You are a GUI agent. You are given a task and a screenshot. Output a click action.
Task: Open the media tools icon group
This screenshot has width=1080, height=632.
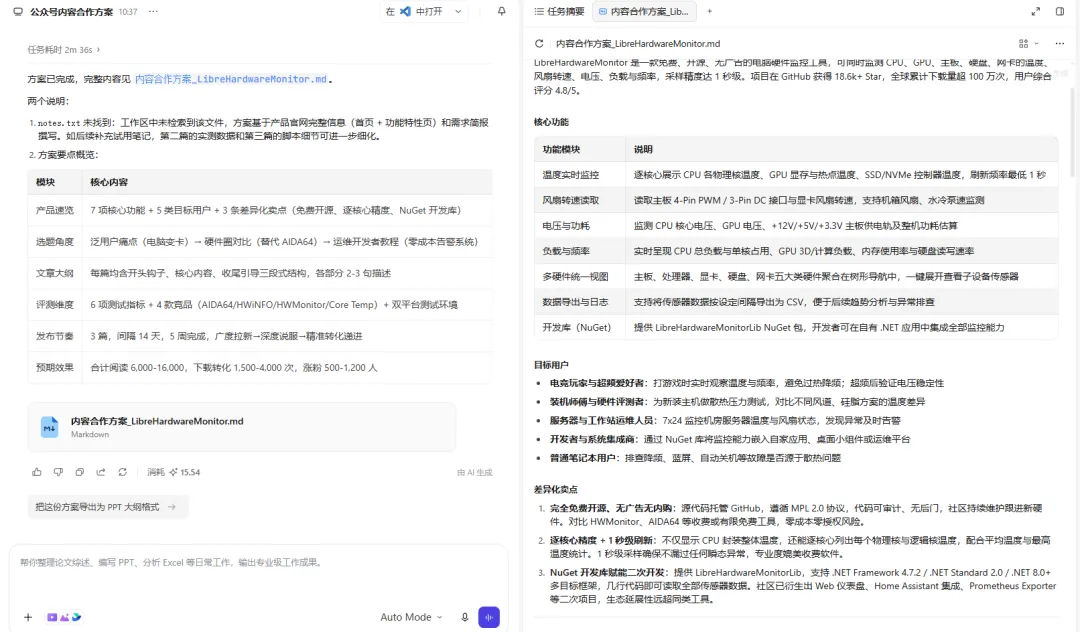coord(63,617)
